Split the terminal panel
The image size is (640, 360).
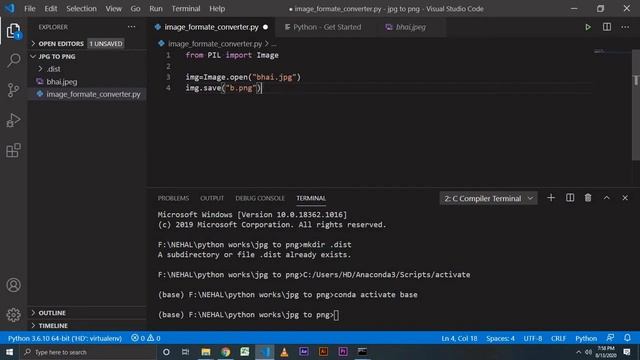[570, 198]
